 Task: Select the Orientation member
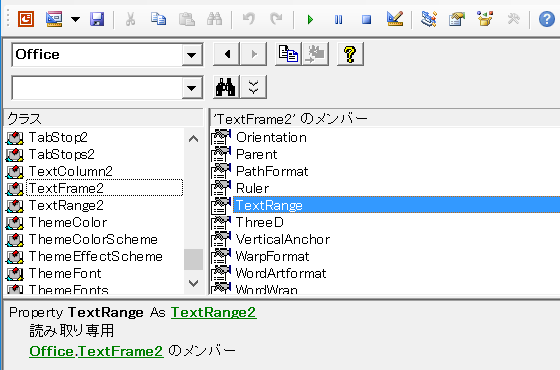coord(271,138)
